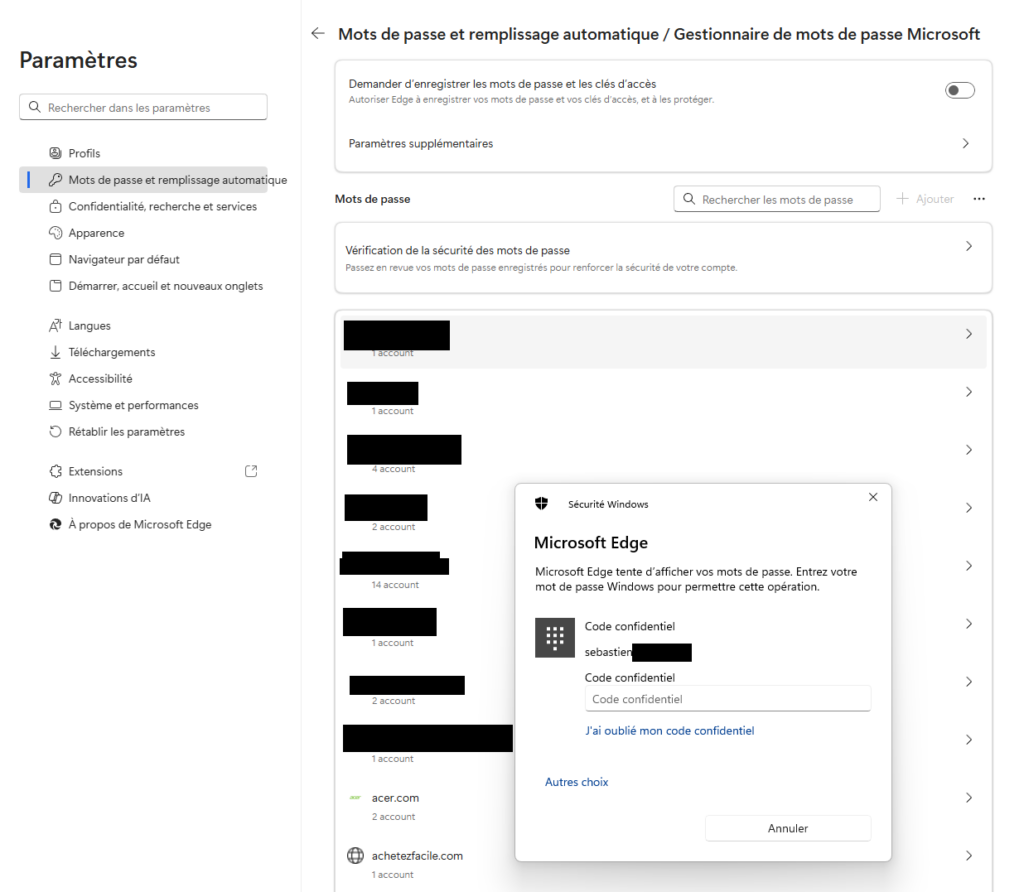Viewport: 1024px width, 892px height.
Task: Click the Annuler button
Action: coord(788,829)
